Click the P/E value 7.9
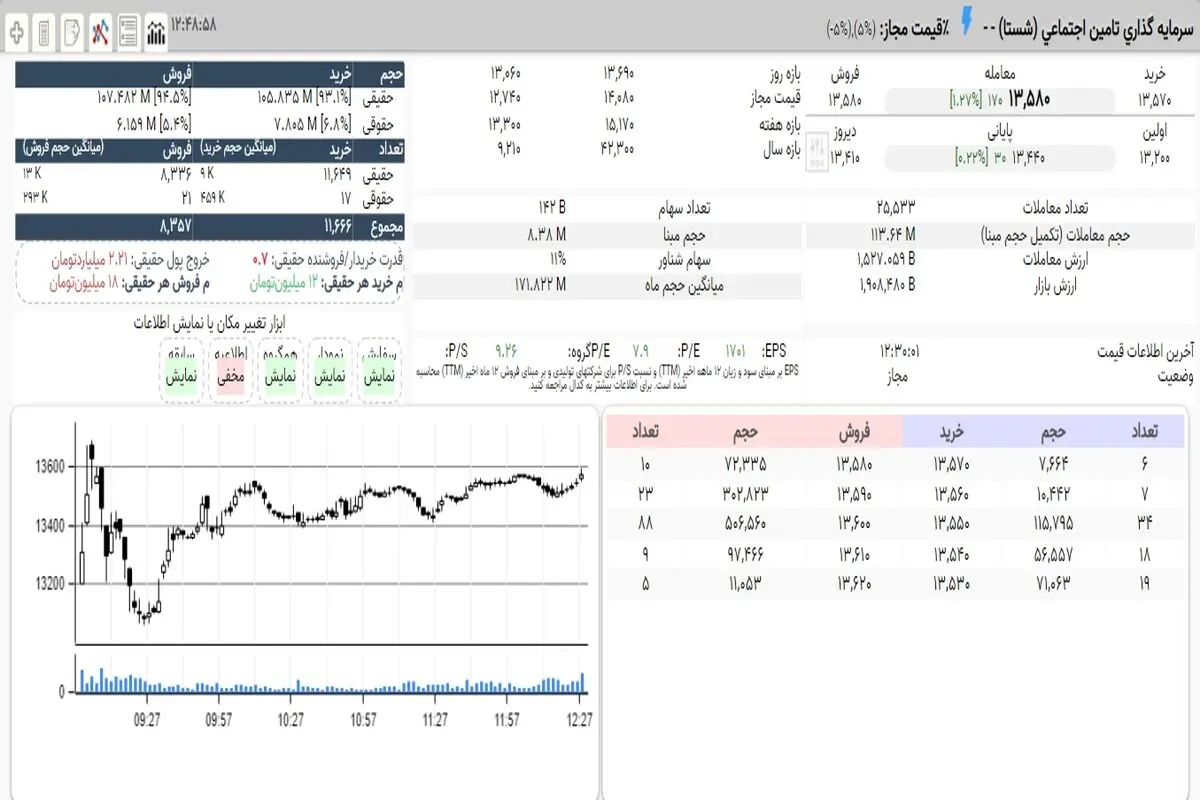 click(640, 350)
